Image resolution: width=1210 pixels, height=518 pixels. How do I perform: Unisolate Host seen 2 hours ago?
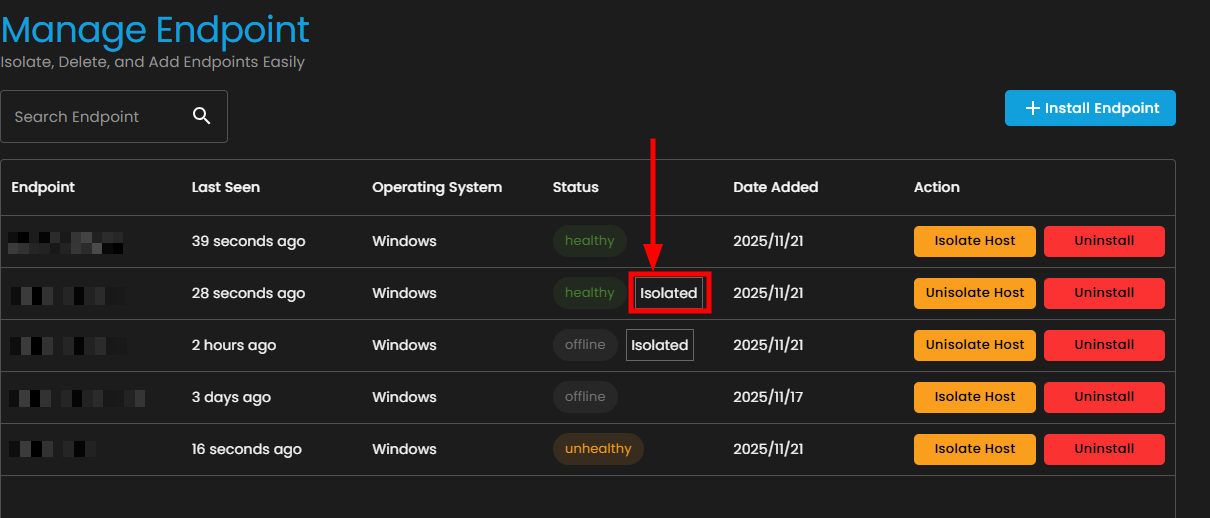point(974,345)
